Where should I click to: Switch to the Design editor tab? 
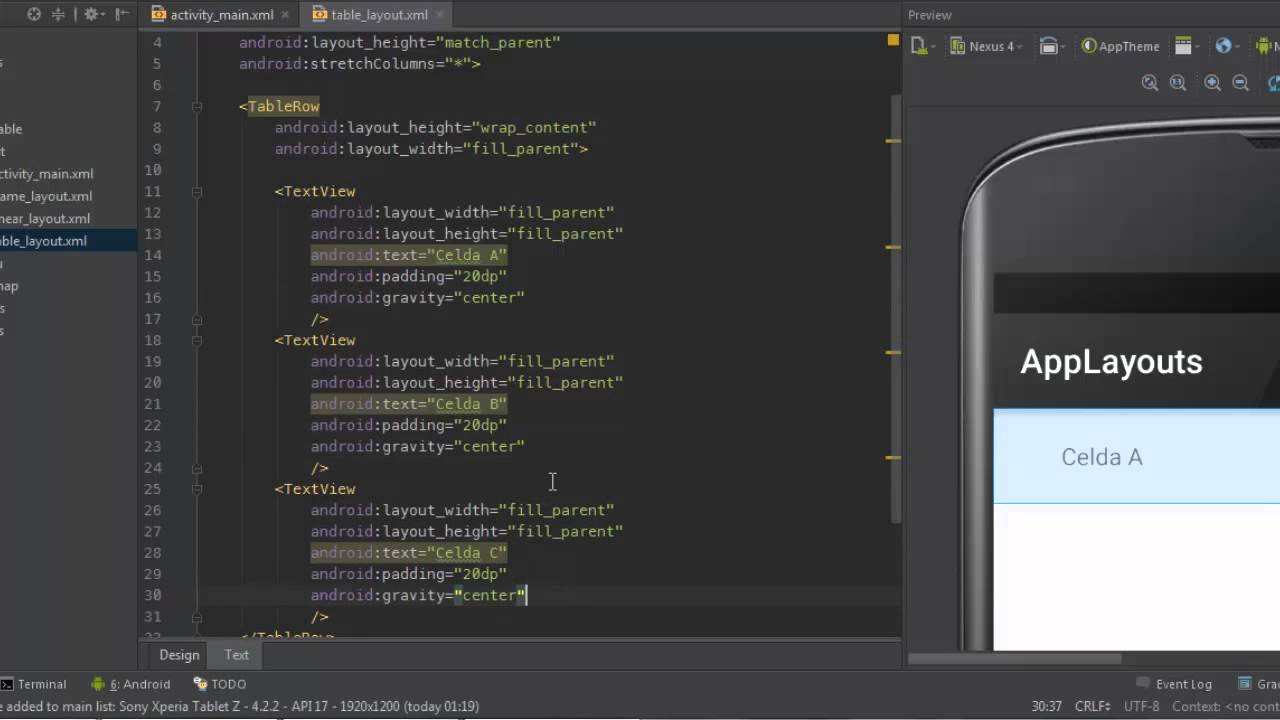(179, 655)
